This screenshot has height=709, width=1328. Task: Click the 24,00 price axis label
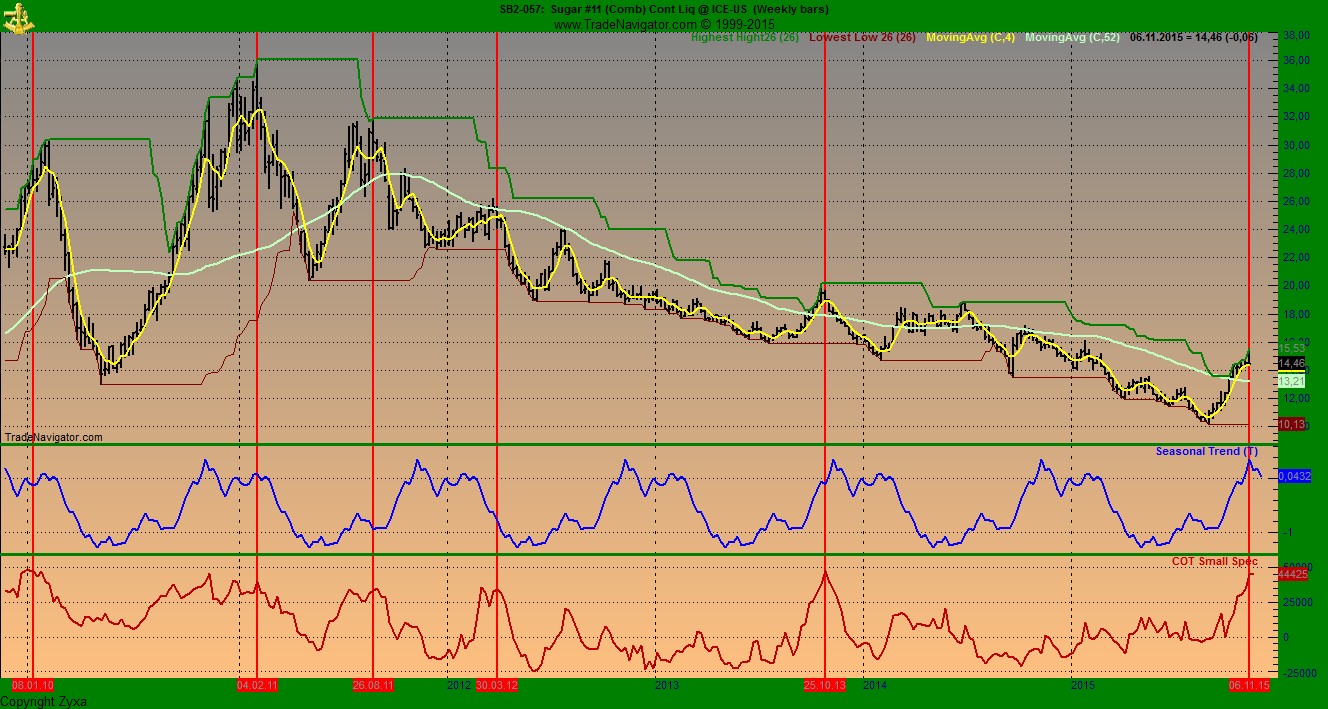[1296, 229]
